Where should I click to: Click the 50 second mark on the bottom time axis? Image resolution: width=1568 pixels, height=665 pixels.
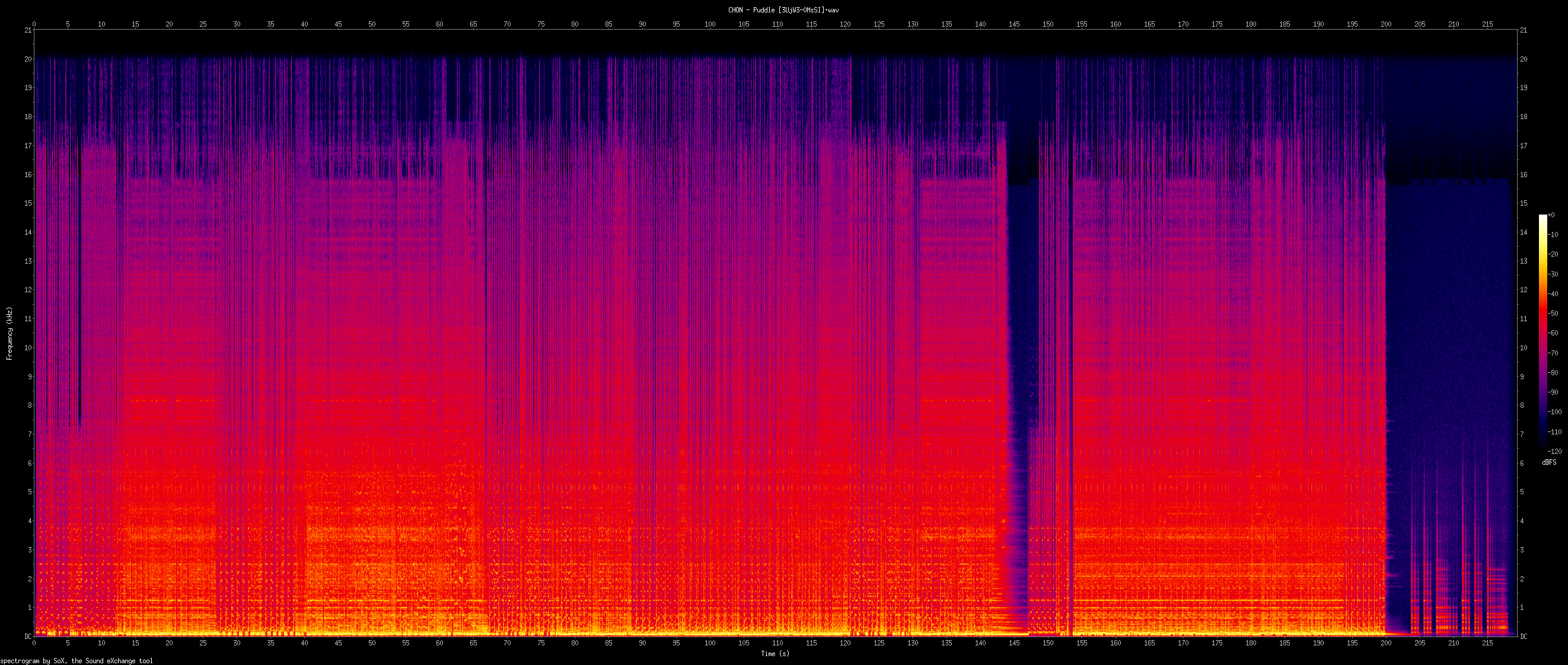click(x=372, y=643)
